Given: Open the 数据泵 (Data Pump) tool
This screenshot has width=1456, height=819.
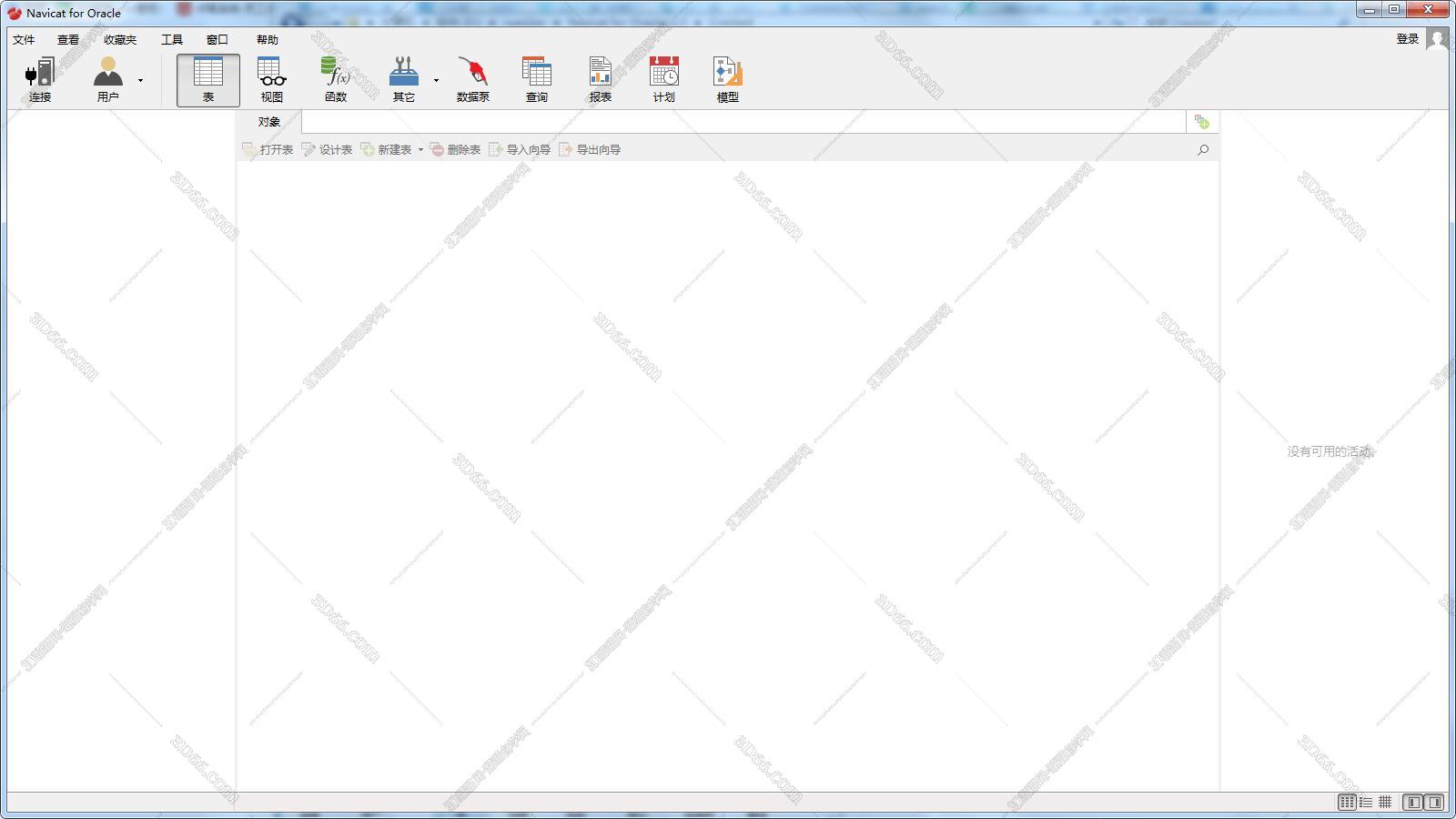Looking at the screenshot, I should (472, 79).
